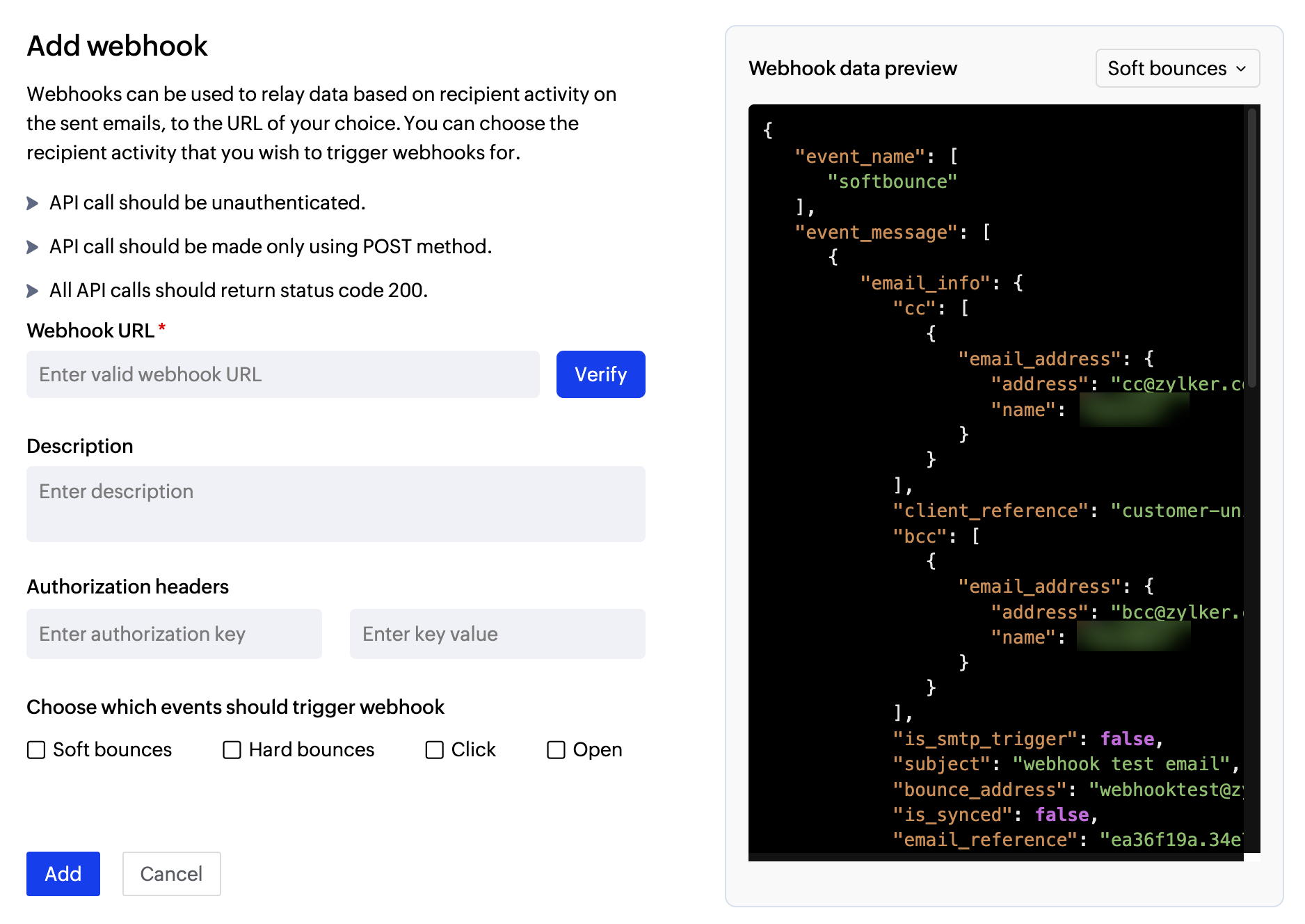Image resolution: width=1305 pixels, height=924 pixels.
Task: Click the "Add webhook" heading
Action: point(117,45)
